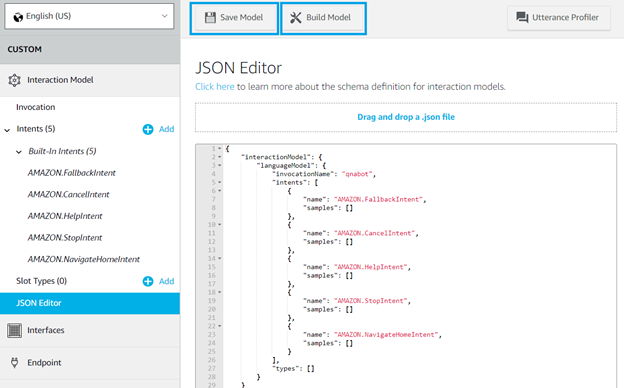Open the Utterance Profiler
Image resolution: width=624 pixels, height=388 pixels.
coord(559,18)
